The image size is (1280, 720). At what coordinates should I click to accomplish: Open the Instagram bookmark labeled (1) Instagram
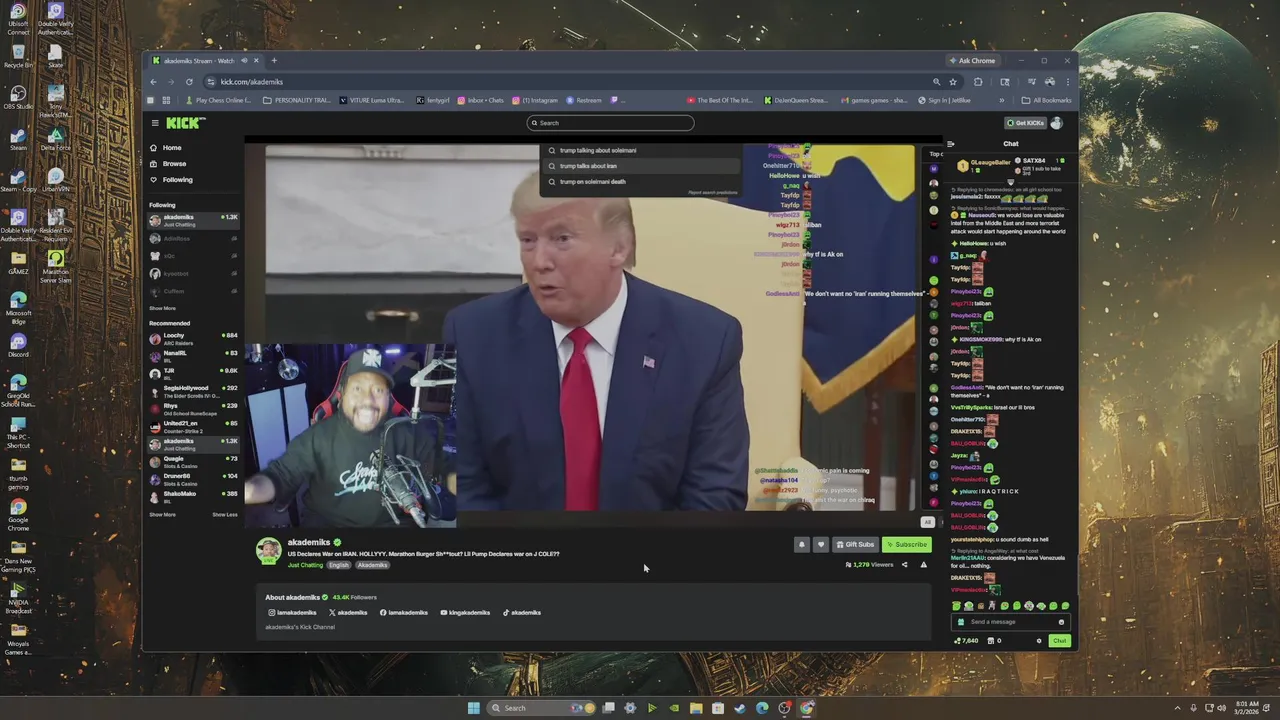[535, 100]
